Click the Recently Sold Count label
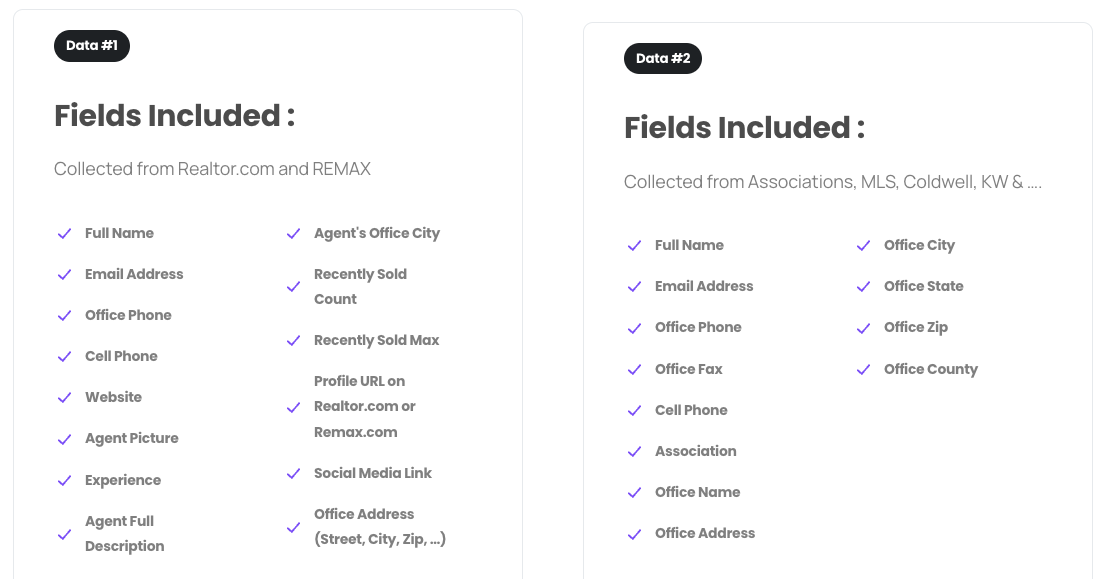1113x579 pixels. point(361,287)
